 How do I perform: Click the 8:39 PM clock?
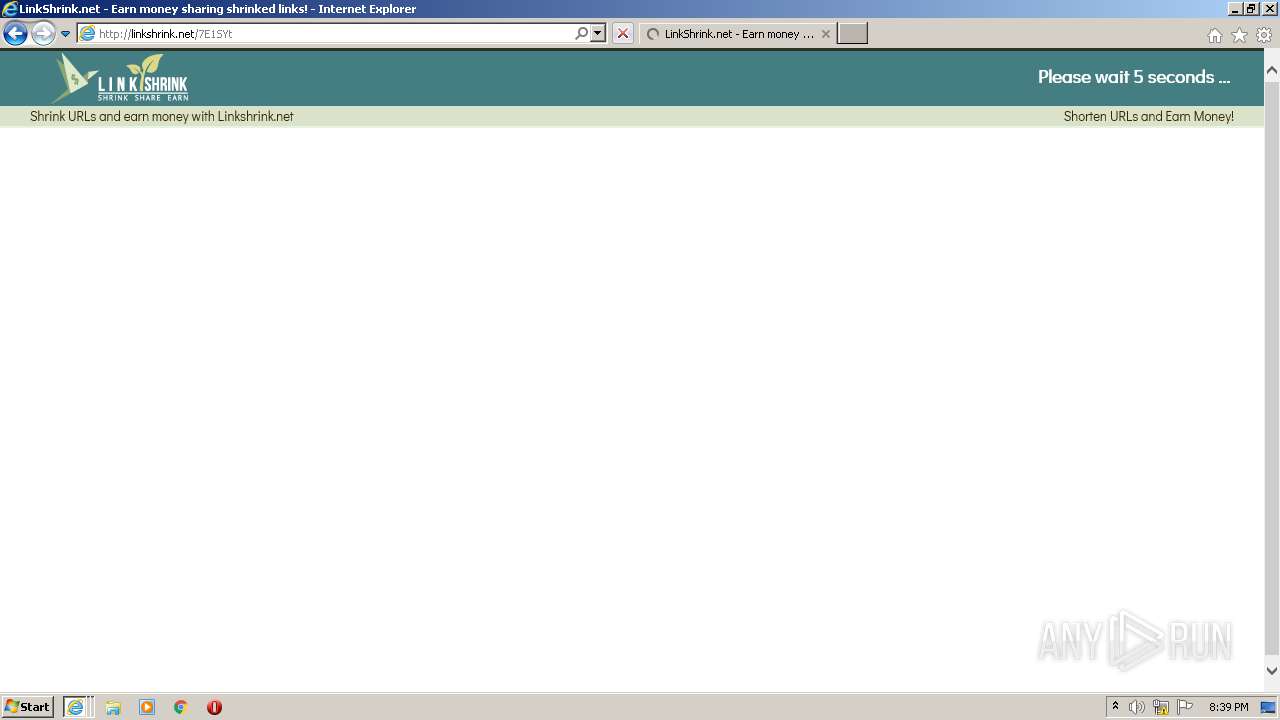pyautogui.click(x=1228, y=707)
